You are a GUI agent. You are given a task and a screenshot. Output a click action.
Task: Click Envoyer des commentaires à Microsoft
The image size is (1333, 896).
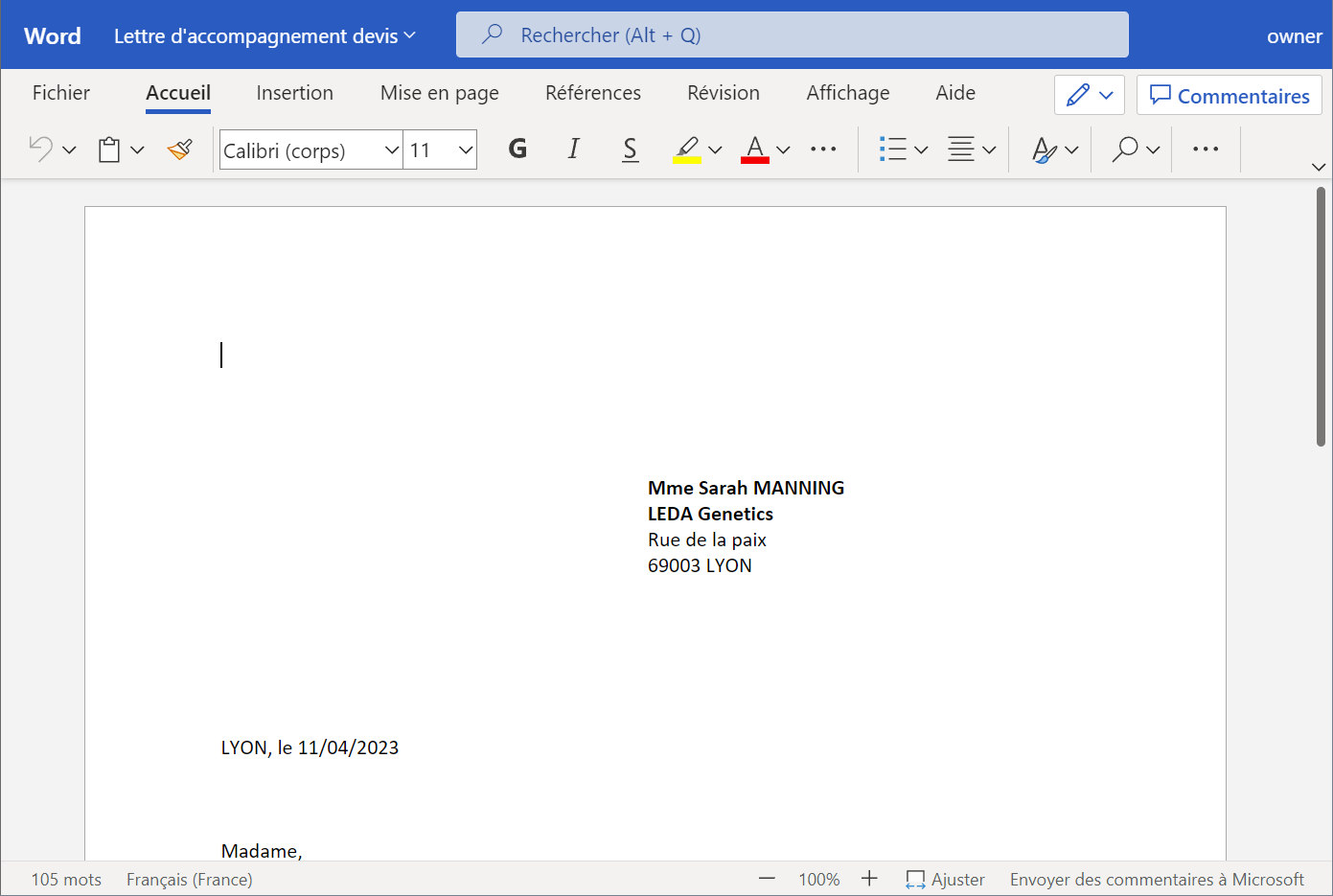pos(1157,879)
